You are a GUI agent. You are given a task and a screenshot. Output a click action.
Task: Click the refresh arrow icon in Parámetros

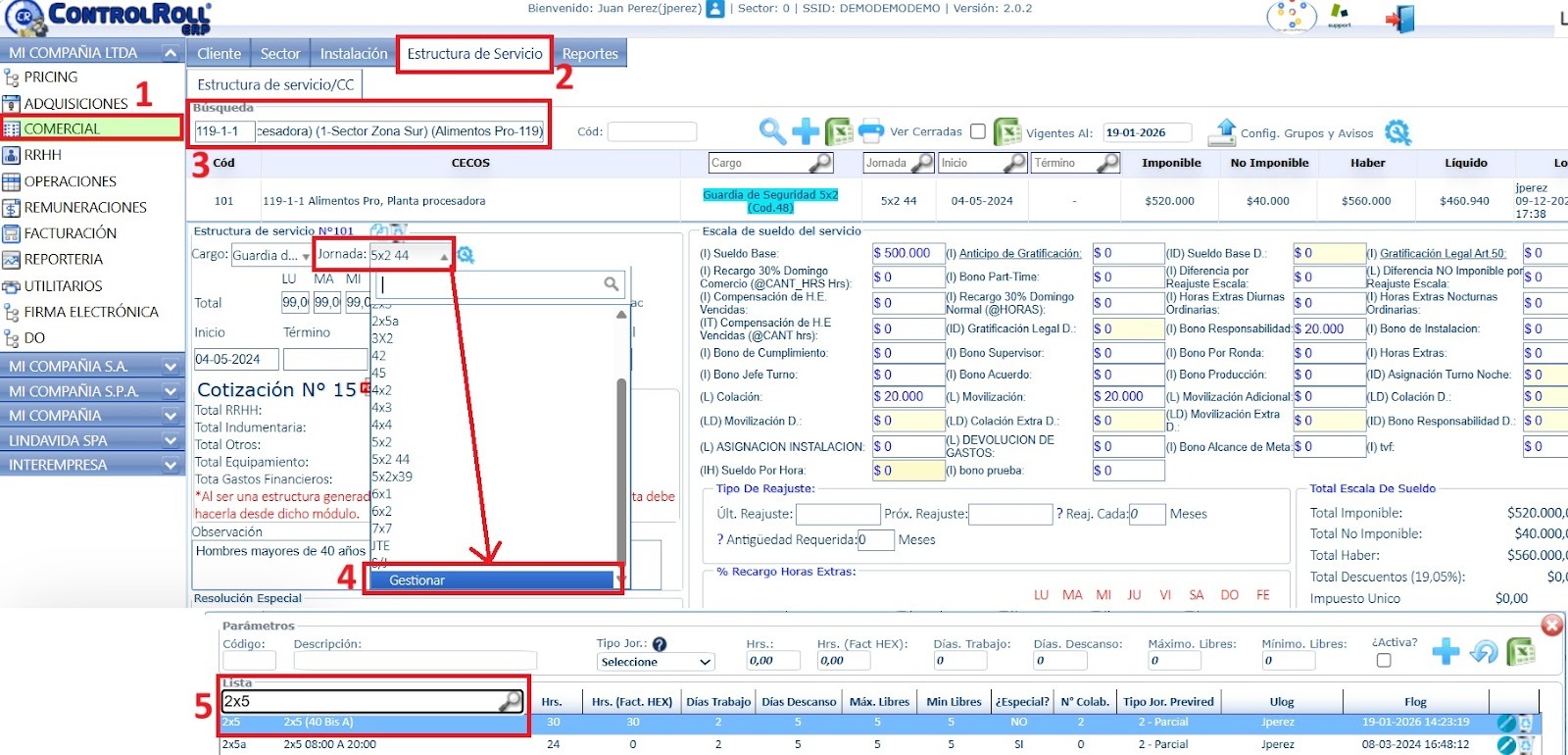click(1484, 652)
